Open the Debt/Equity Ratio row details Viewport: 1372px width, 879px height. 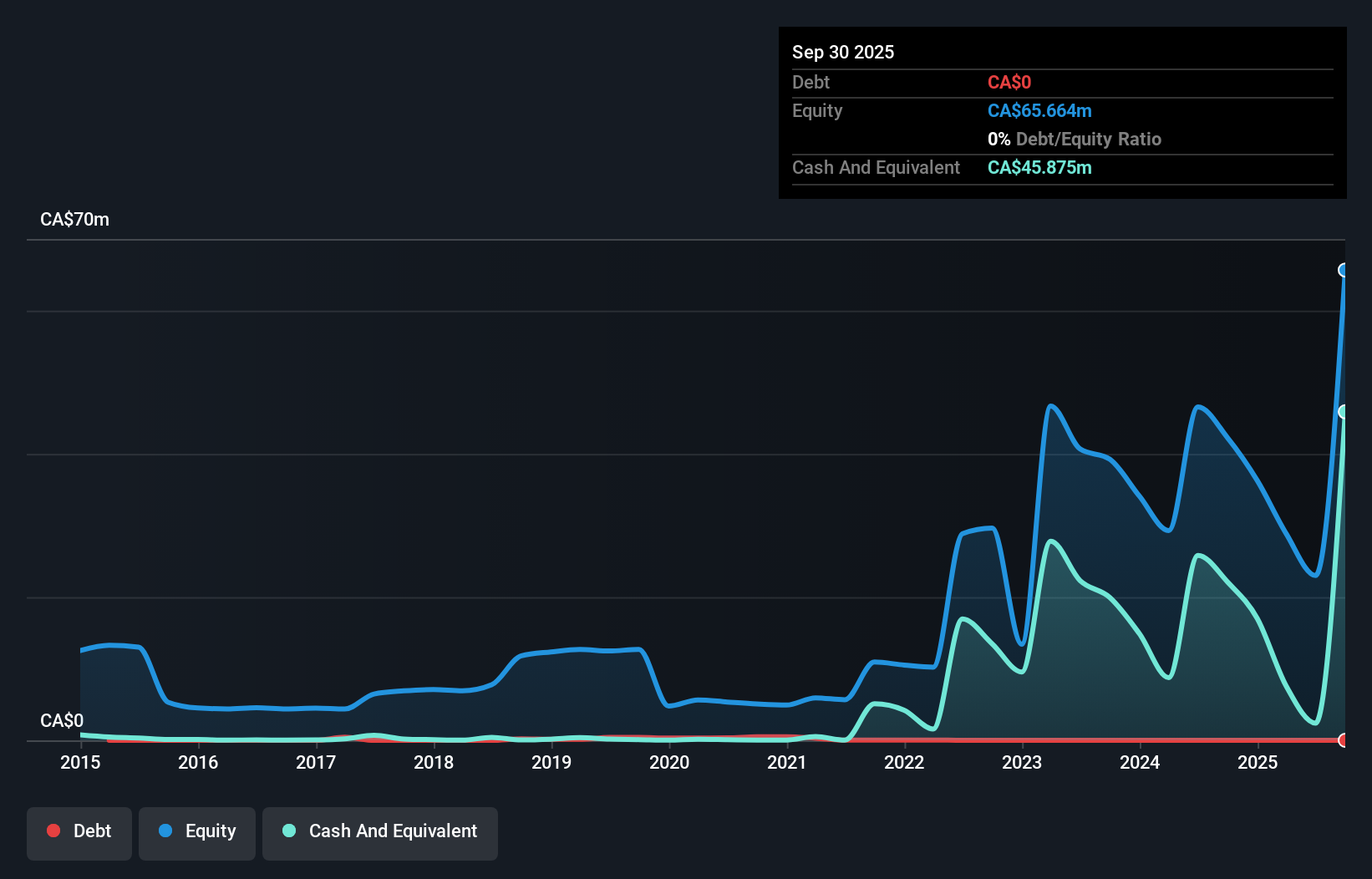pyautogui.click(x=1075, y=139)
